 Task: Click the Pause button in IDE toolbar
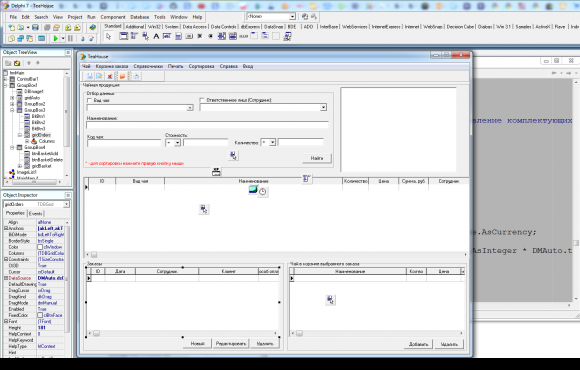(x=70, y=38)
